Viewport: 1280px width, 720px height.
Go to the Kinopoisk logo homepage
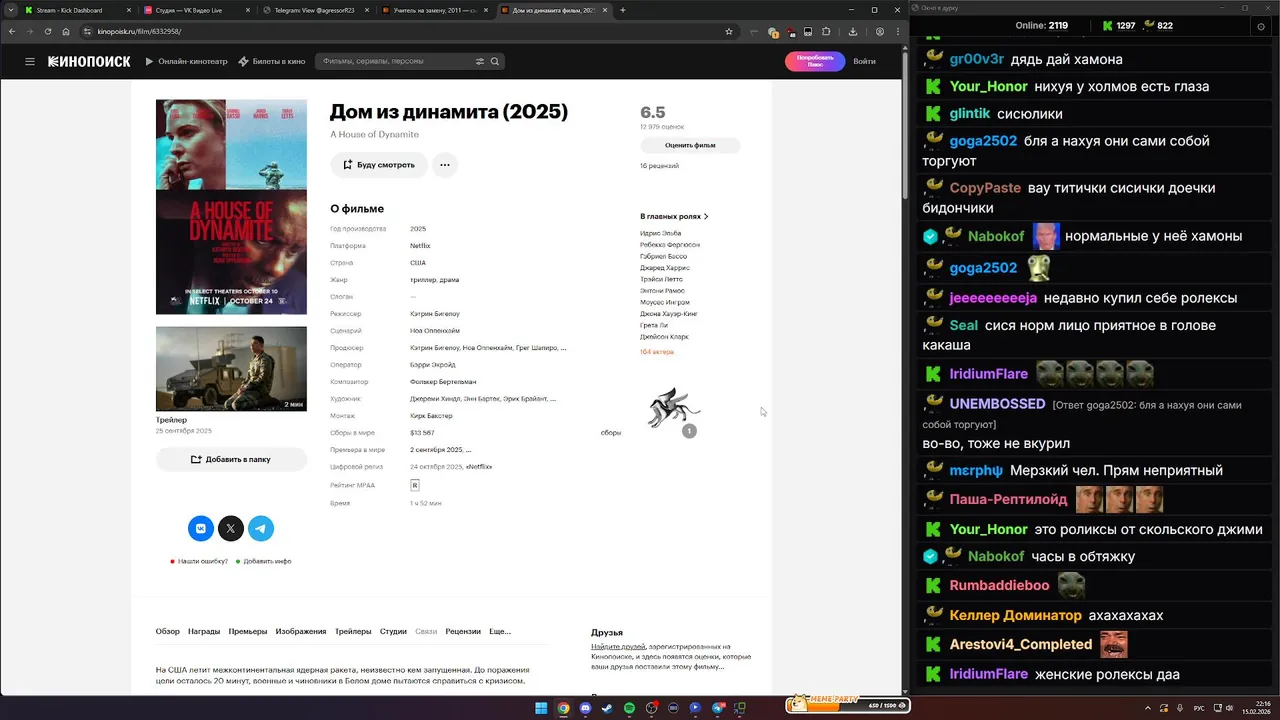pos(89,61)
